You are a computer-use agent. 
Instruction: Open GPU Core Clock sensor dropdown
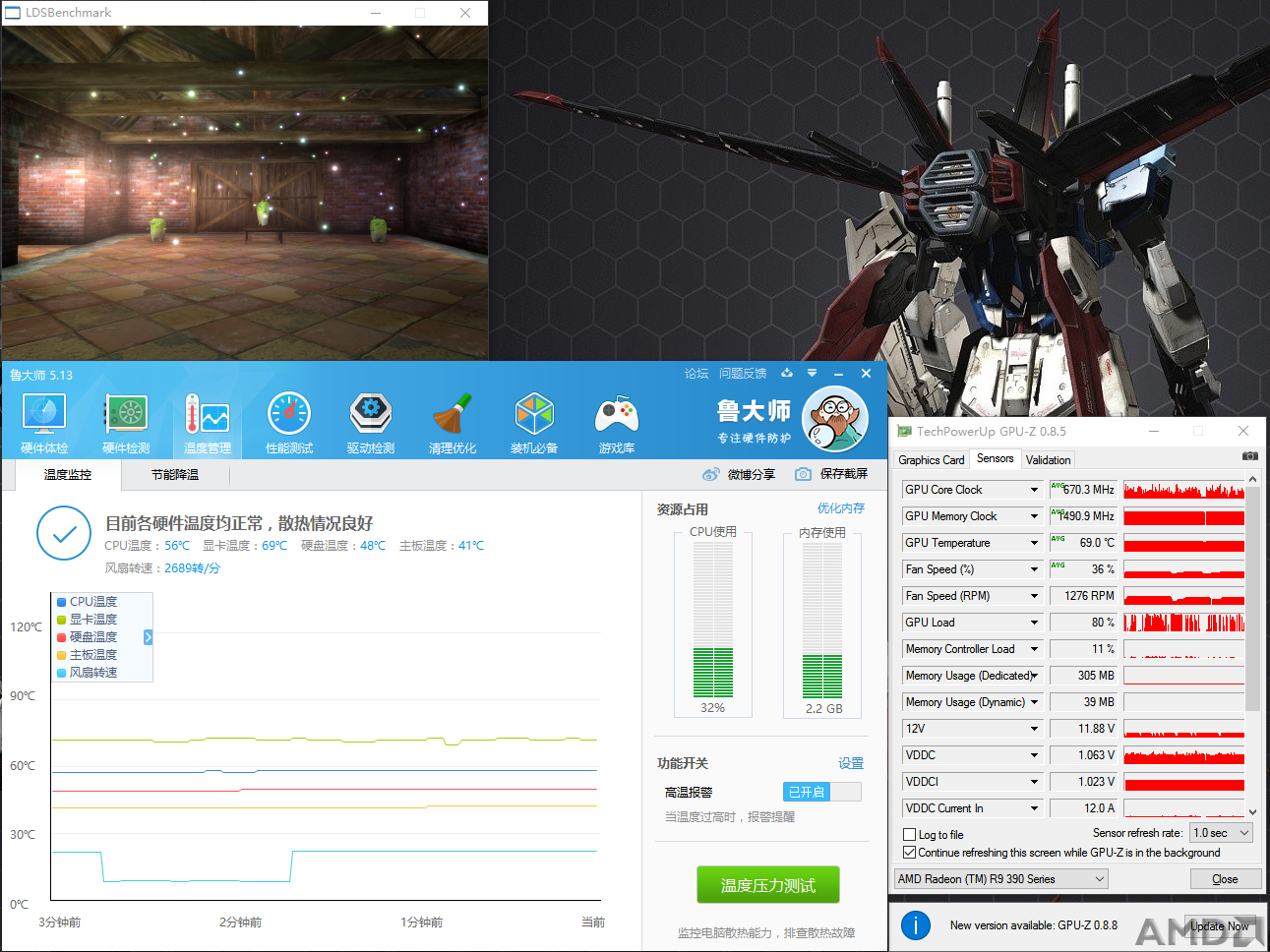tap(1035, 490)
